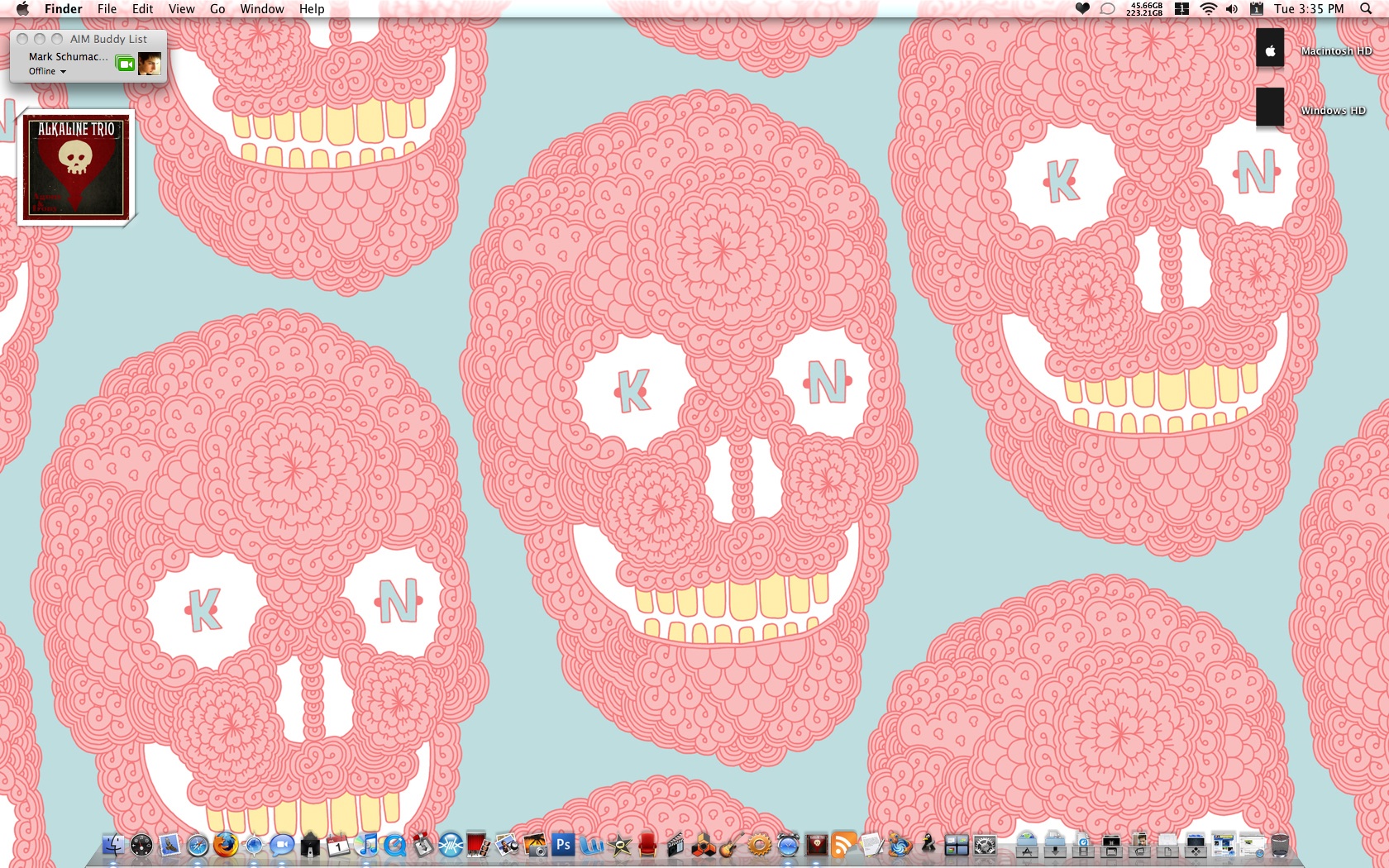1389x868 pixels.
Task: Launch Mail from the Dock
Action: click(169, 845)
